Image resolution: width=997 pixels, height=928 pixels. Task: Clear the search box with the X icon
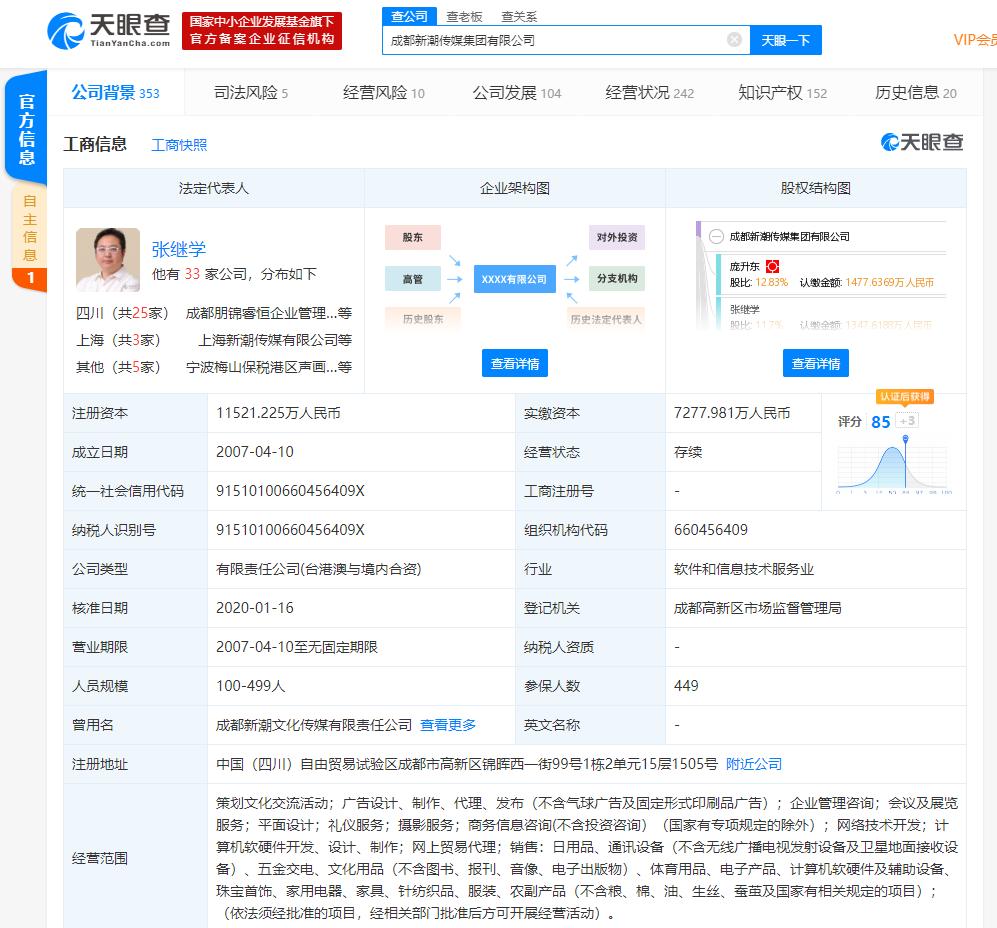(734, 39)
